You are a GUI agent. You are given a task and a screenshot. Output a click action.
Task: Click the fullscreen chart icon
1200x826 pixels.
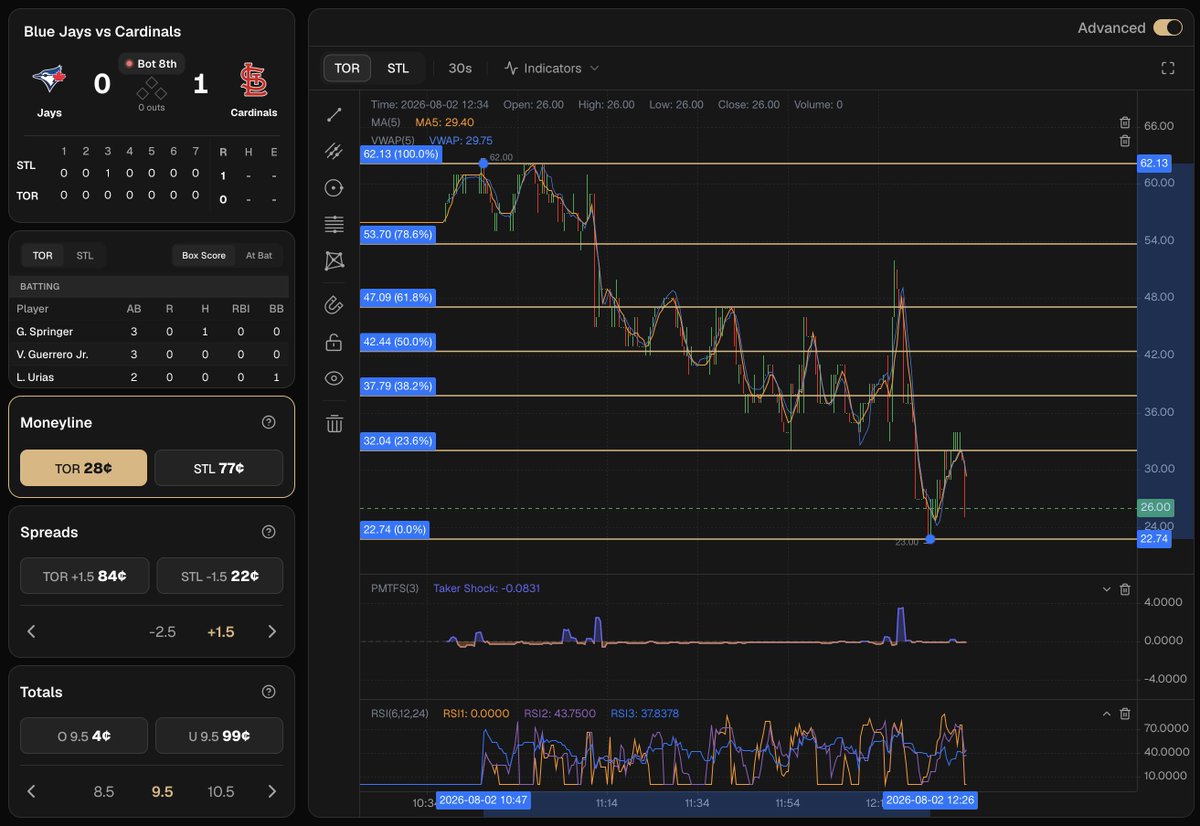[x=1167, y=68]
